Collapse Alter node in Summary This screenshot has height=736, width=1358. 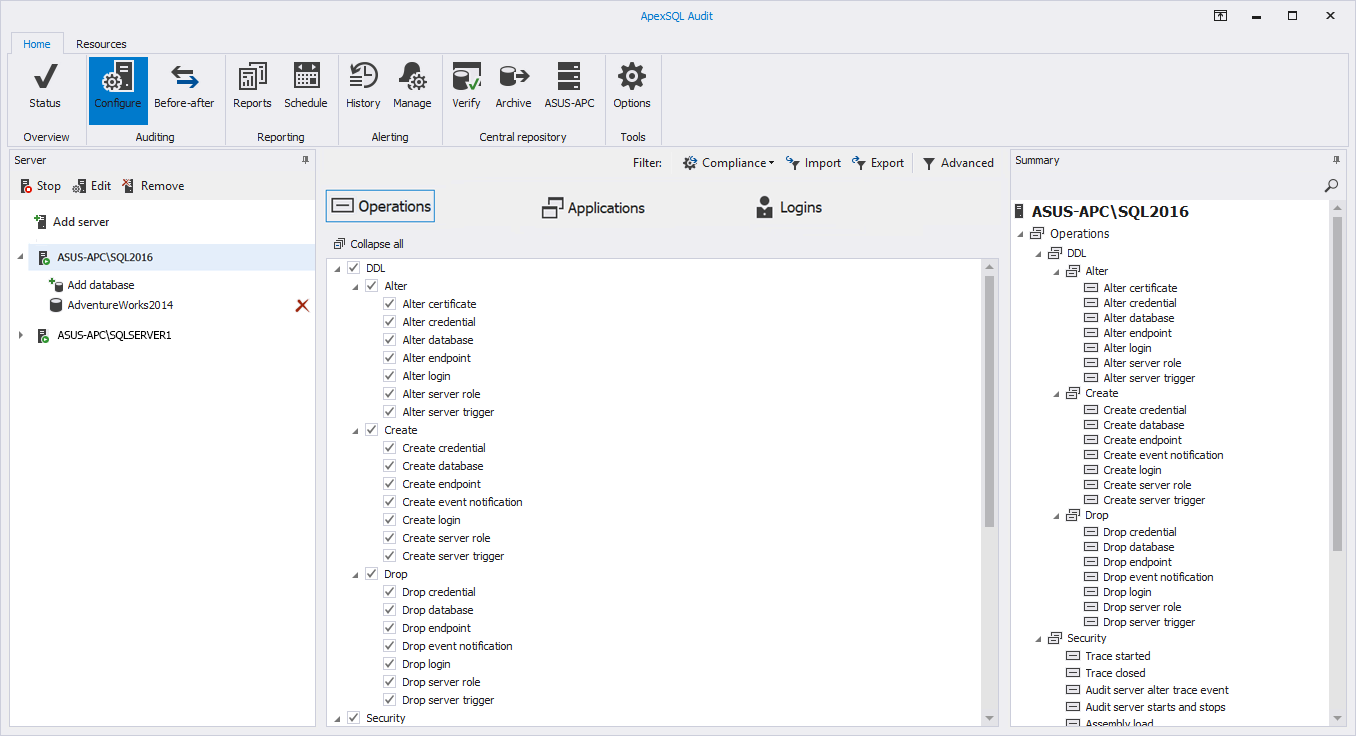tap(1056, 271)
